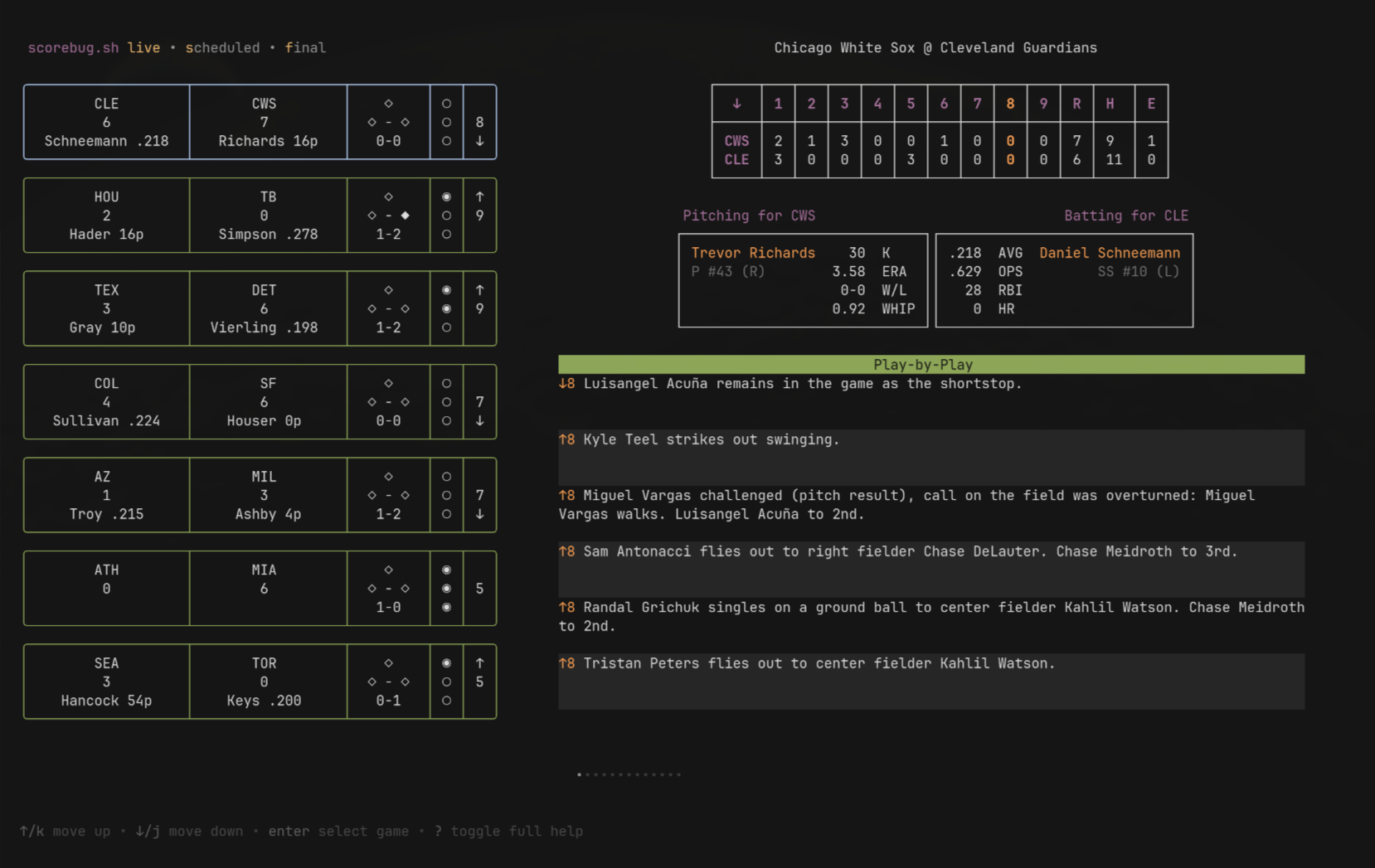Click the top-of-9th arrow in the HOU-TB row
The height and width of the screenshot is (868, 1375).
(x=479, y=196)
